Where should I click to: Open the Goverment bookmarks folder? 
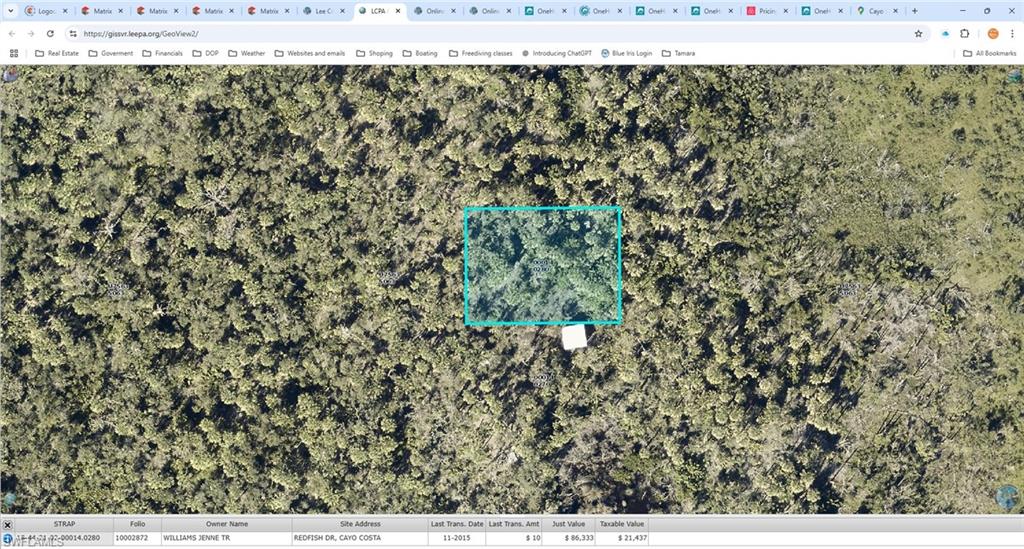(x=110, y=54)
